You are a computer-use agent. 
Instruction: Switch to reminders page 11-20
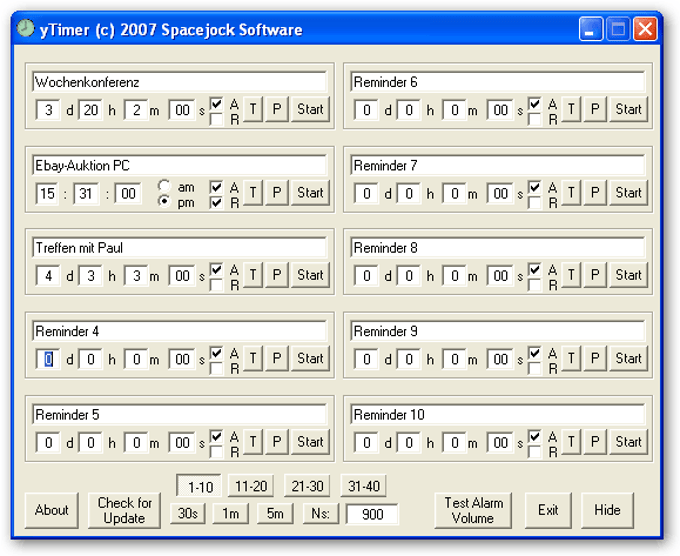click(251, 486)
